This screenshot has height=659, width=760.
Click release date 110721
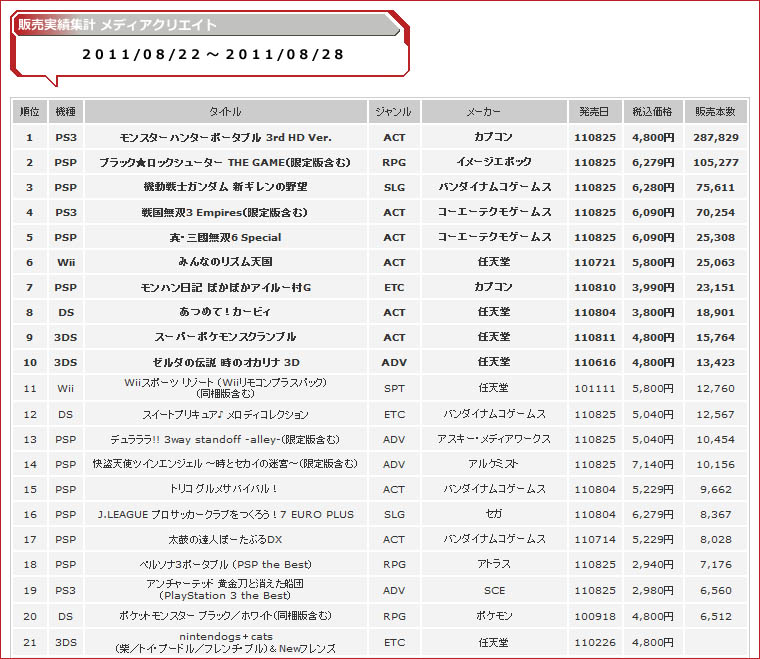click(x=595, y=263)
